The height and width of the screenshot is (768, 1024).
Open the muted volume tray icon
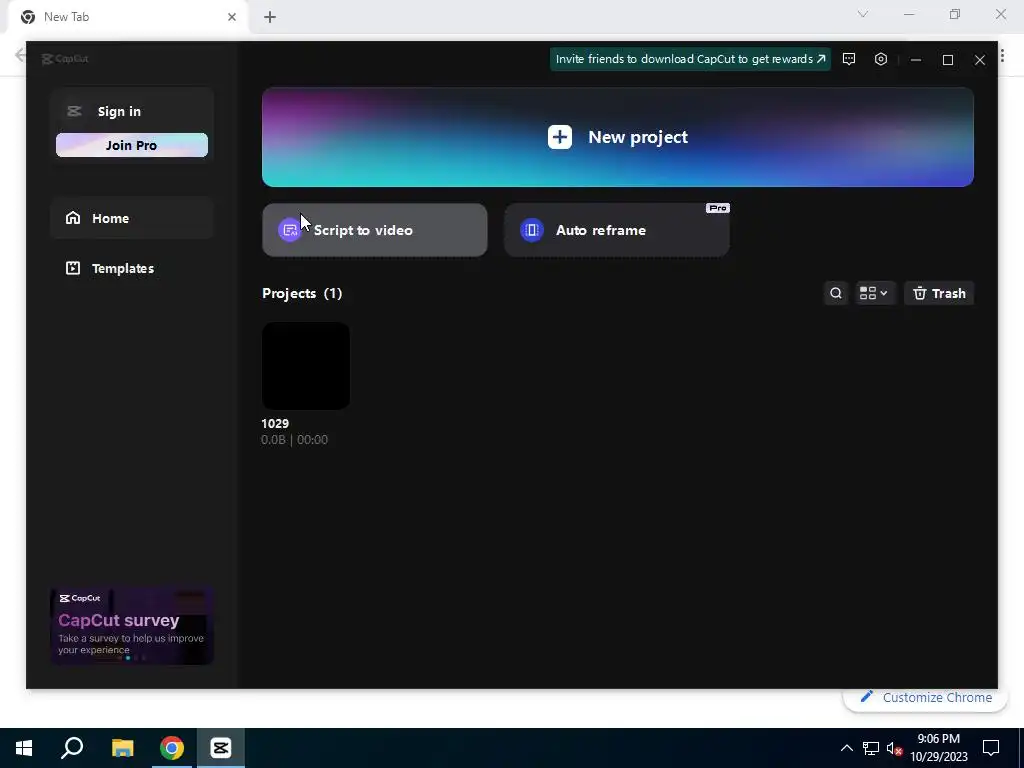click(x=894, y=748)
